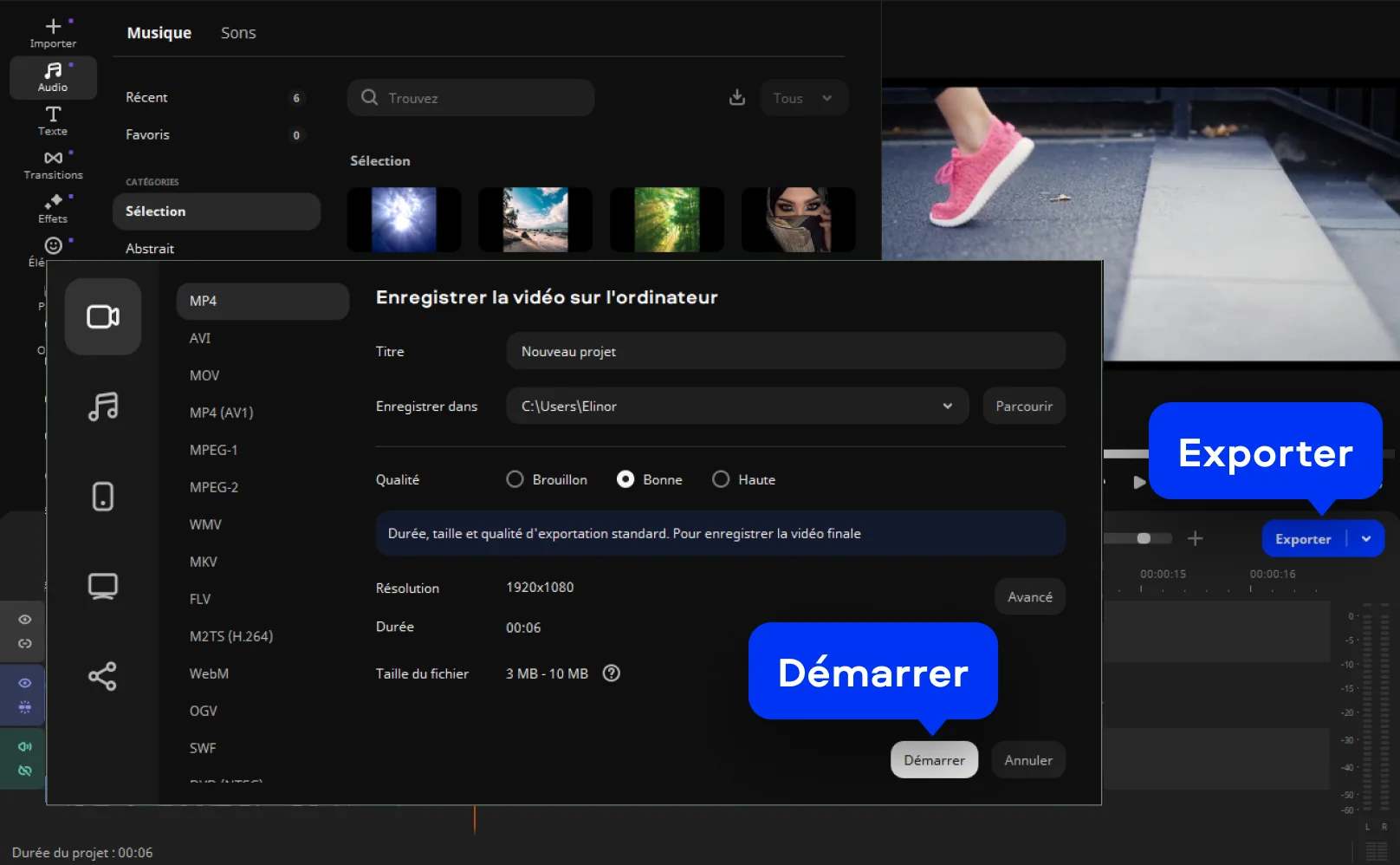Click the help icon next to file size

612,673
